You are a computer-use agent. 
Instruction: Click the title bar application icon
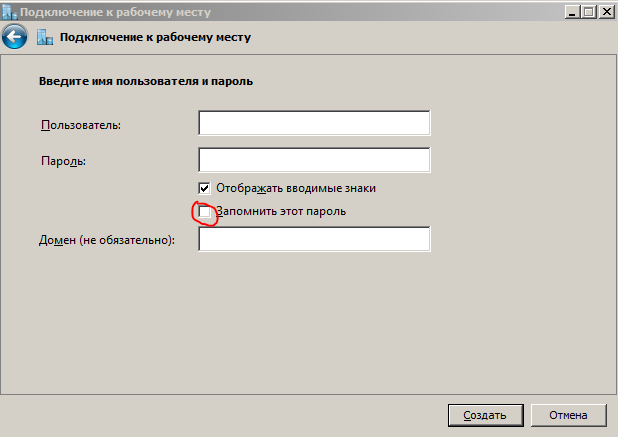9,11
